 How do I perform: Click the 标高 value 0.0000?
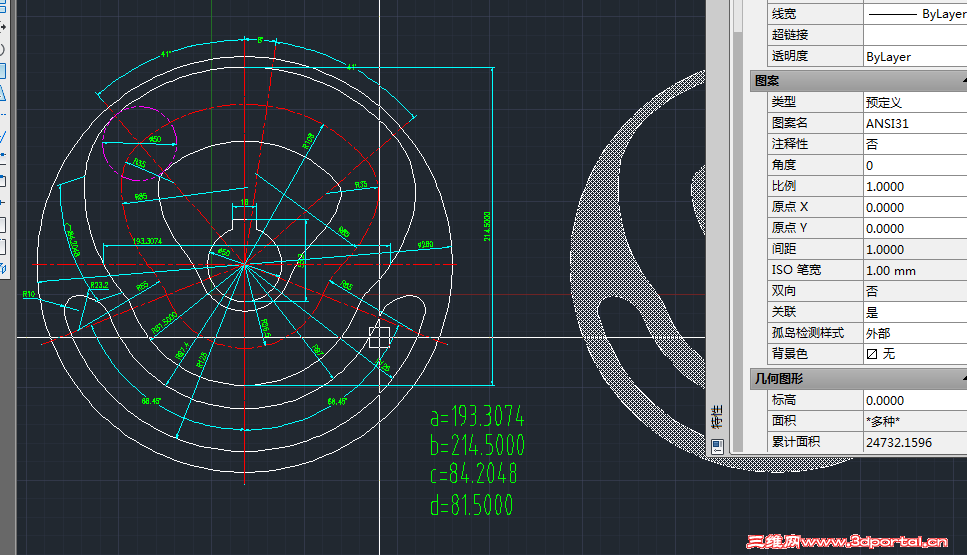[915, 400]
